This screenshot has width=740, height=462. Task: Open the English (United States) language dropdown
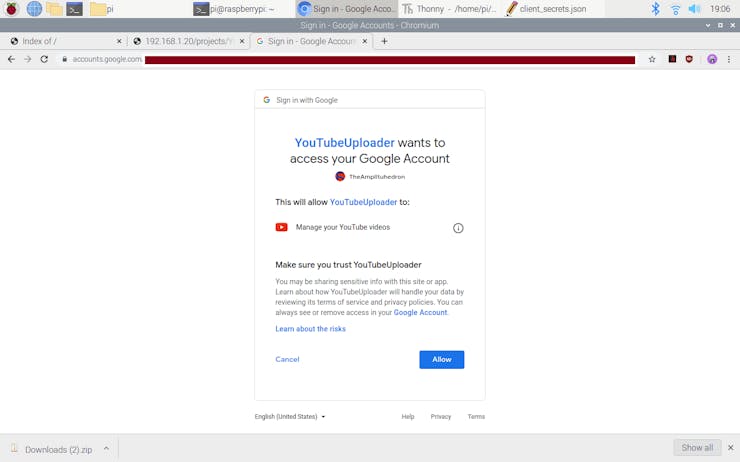click(x=290, y=417)
